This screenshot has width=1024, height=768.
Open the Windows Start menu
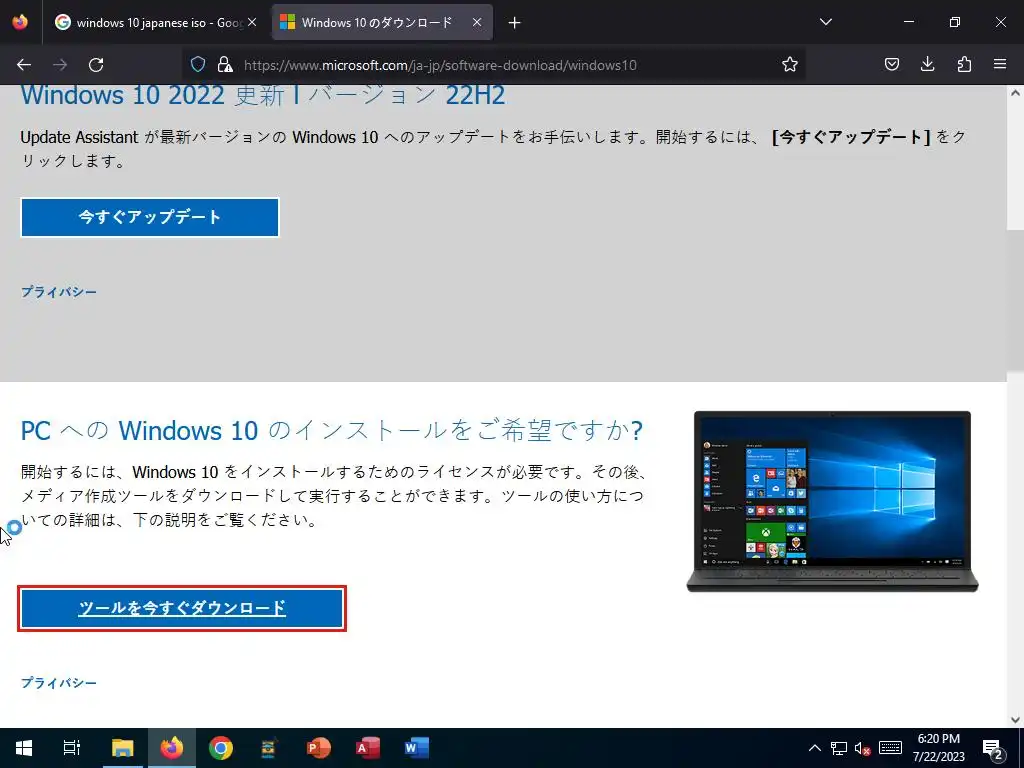pos(24,748)
